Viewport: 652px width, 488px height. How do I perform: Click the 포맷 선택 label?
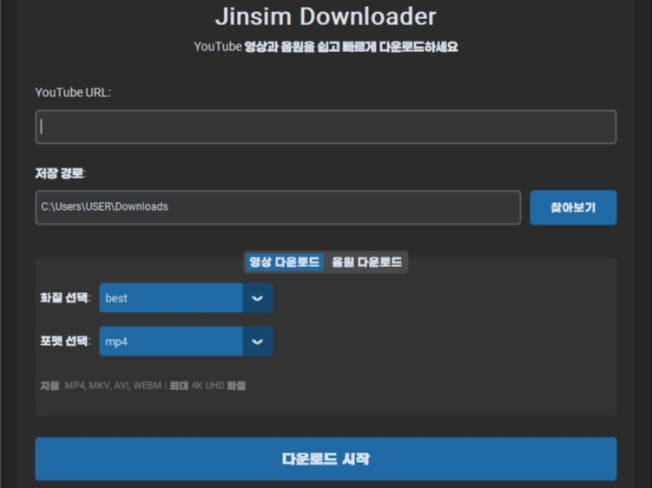point(65,341)
